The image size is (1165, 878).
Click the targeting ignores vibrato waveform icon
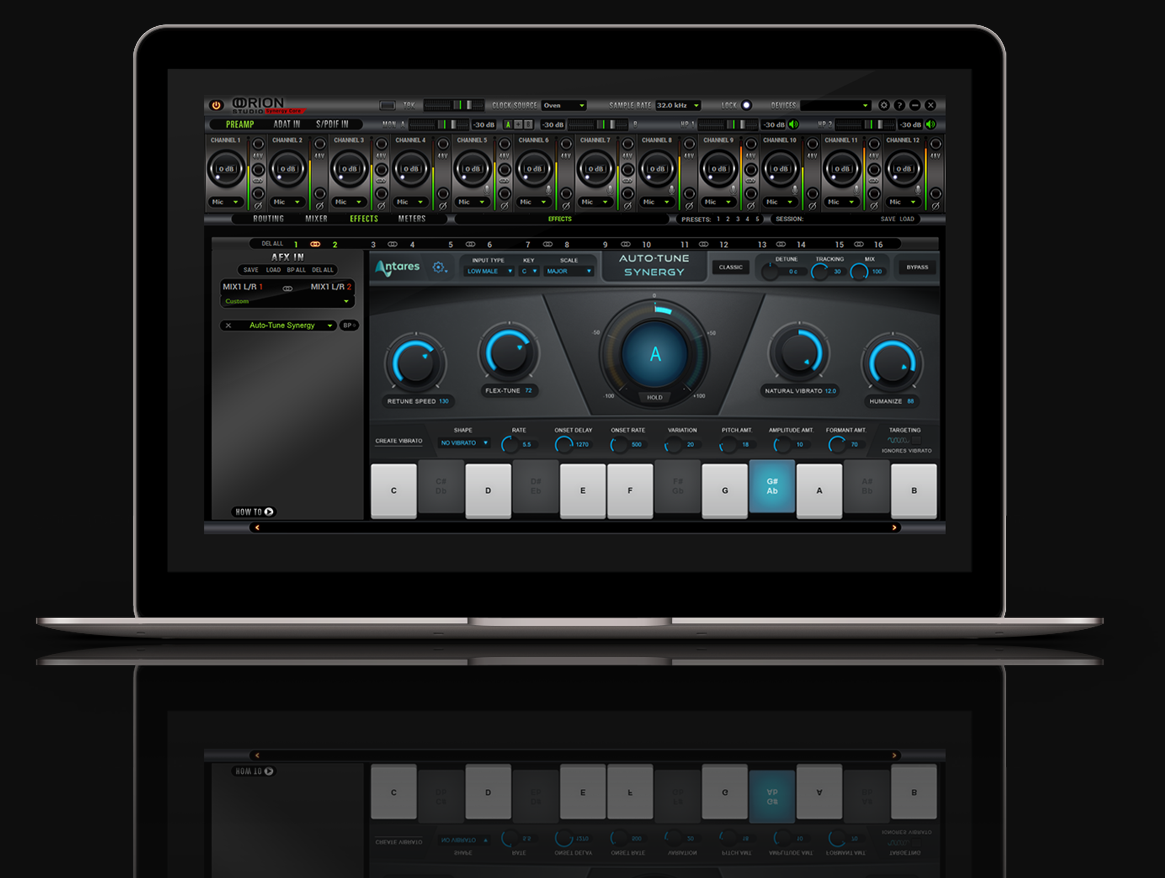pyautogui.click(x=898, y=440)
